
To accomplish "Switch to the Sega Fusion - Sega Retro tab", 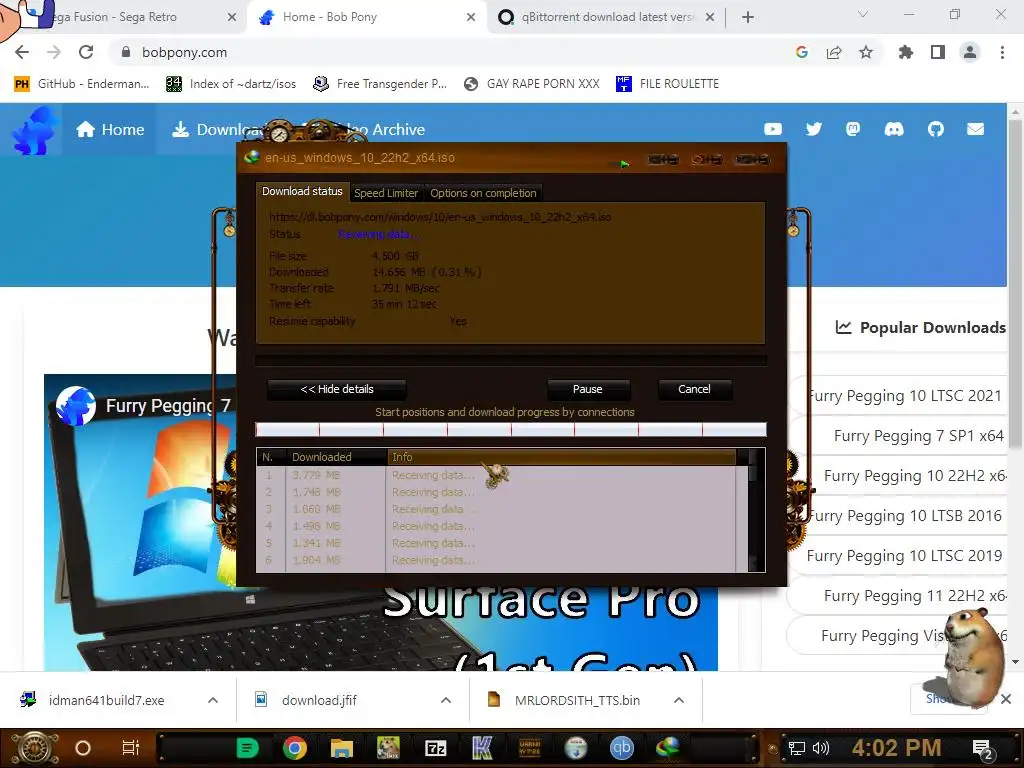I will tap(125, 17).
